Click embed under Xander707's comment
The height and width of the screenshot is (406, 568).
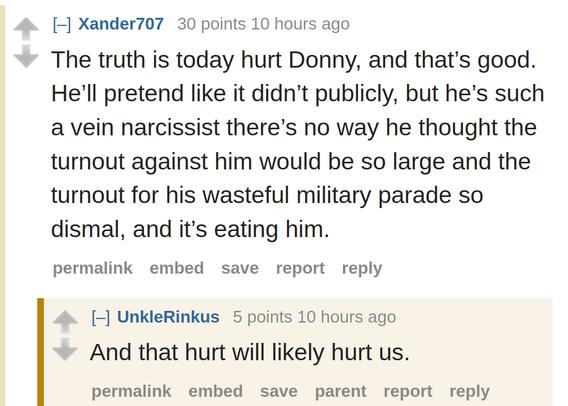pos(177,268)
